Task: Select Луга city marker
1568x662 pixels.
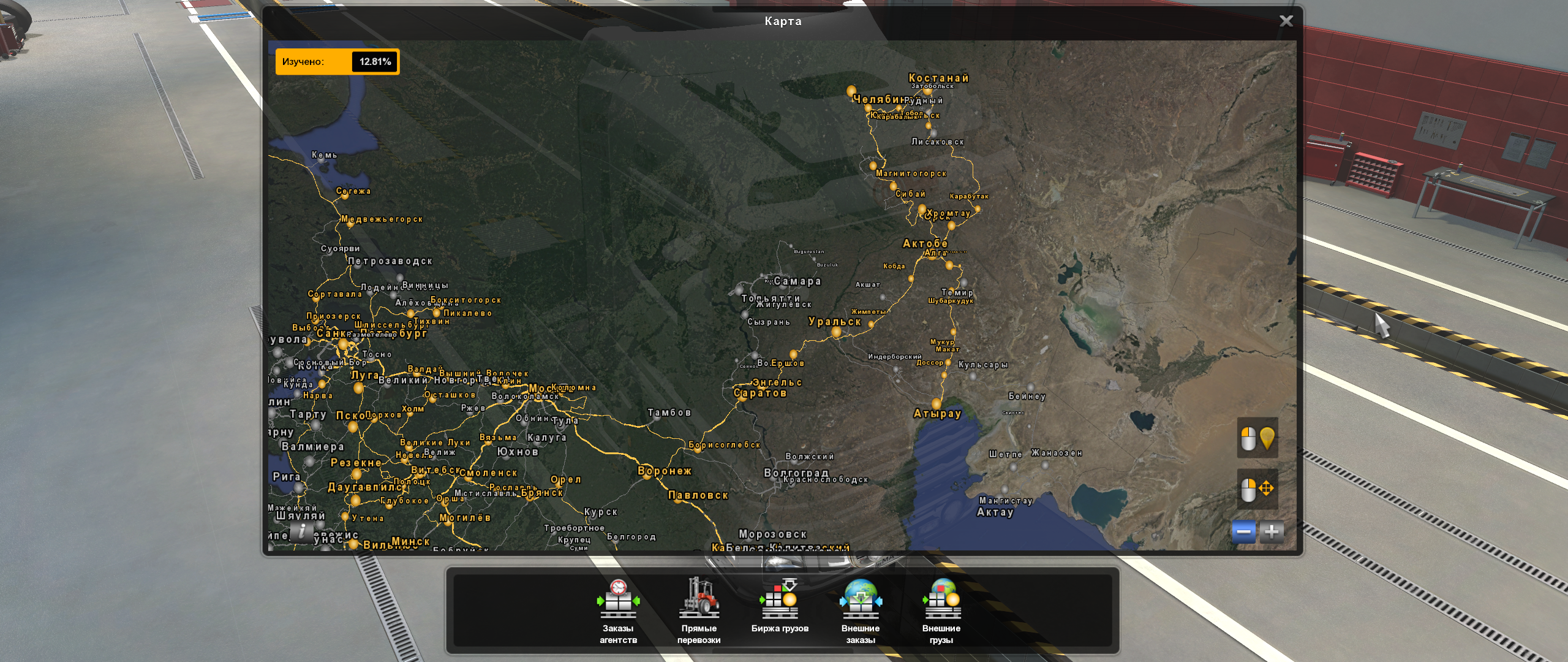Action: coord(359,387)
